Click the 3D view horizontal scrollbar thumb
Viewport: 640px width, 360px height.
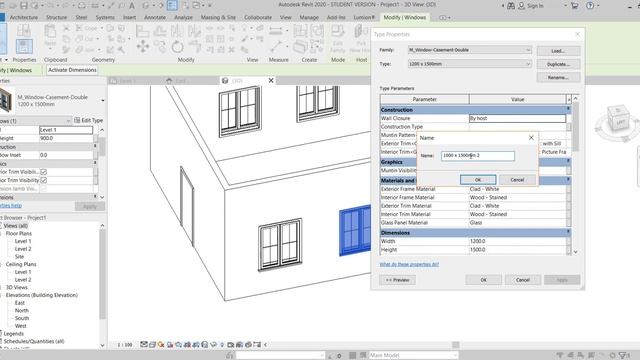click(x=456, y=345)
